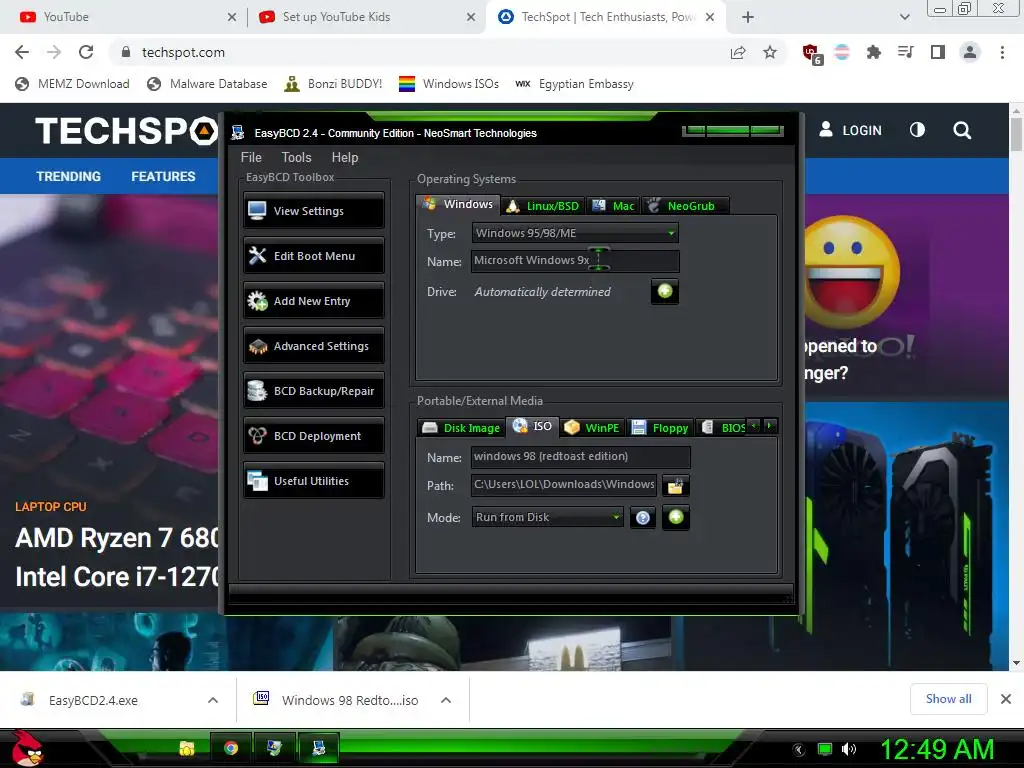
Task: Open Chrome tab search chevron
Action: 904,17
